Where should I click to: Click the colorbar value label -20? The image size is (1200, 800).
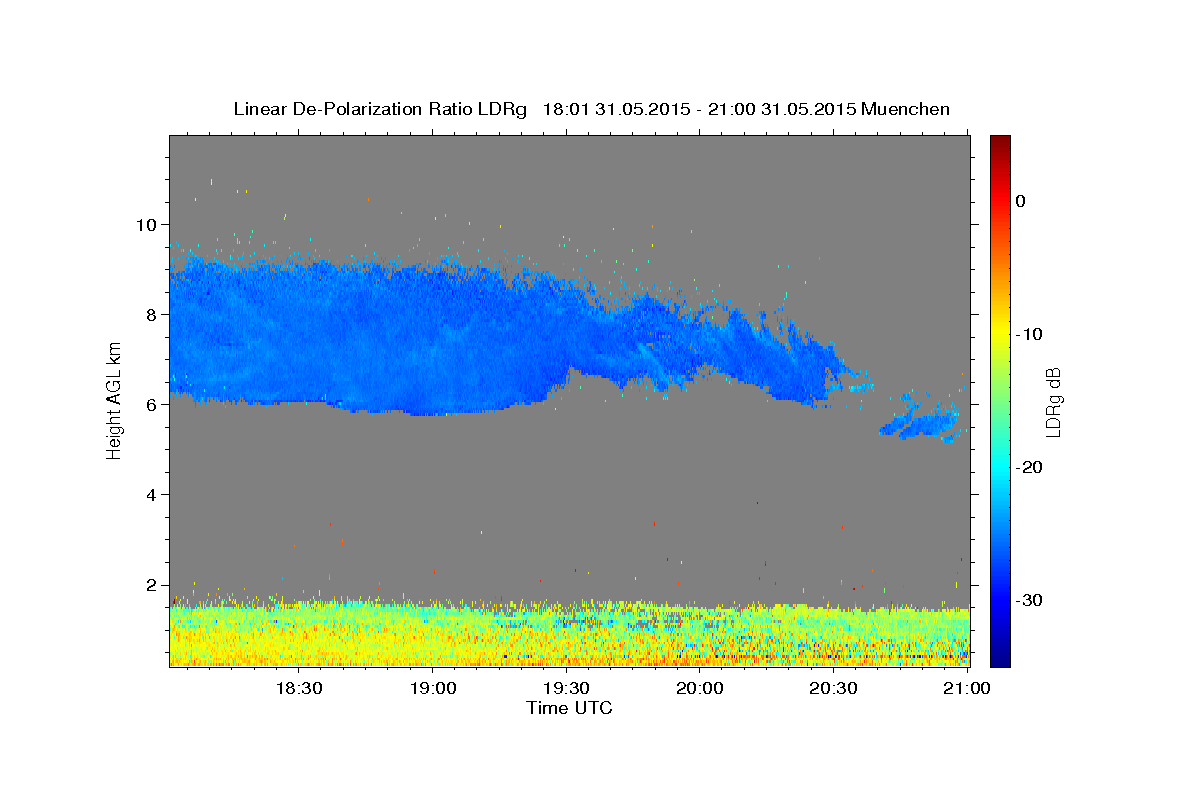[x=1029, y=467]
